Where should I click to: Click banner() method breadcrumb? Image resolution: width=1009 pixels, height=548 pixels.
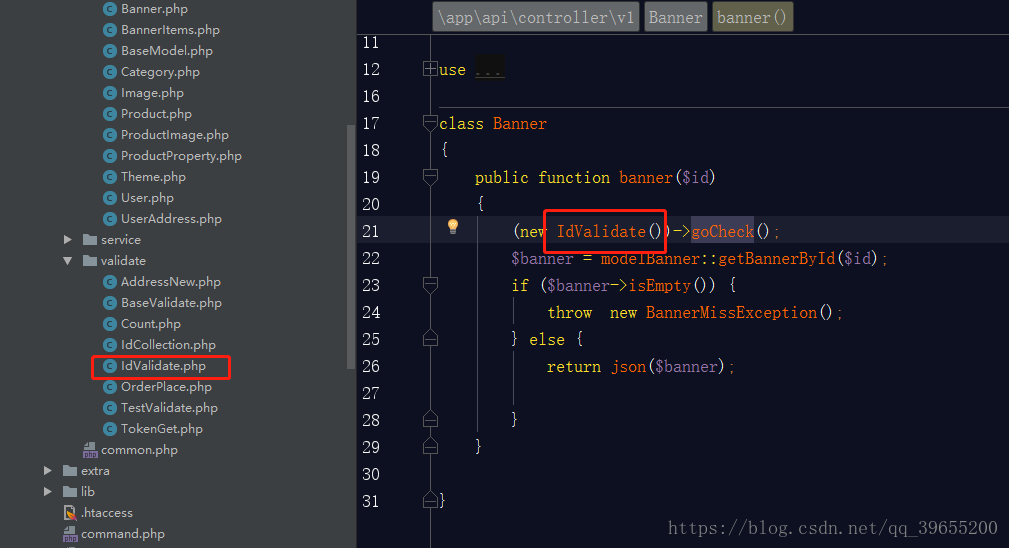click(752, 17)
